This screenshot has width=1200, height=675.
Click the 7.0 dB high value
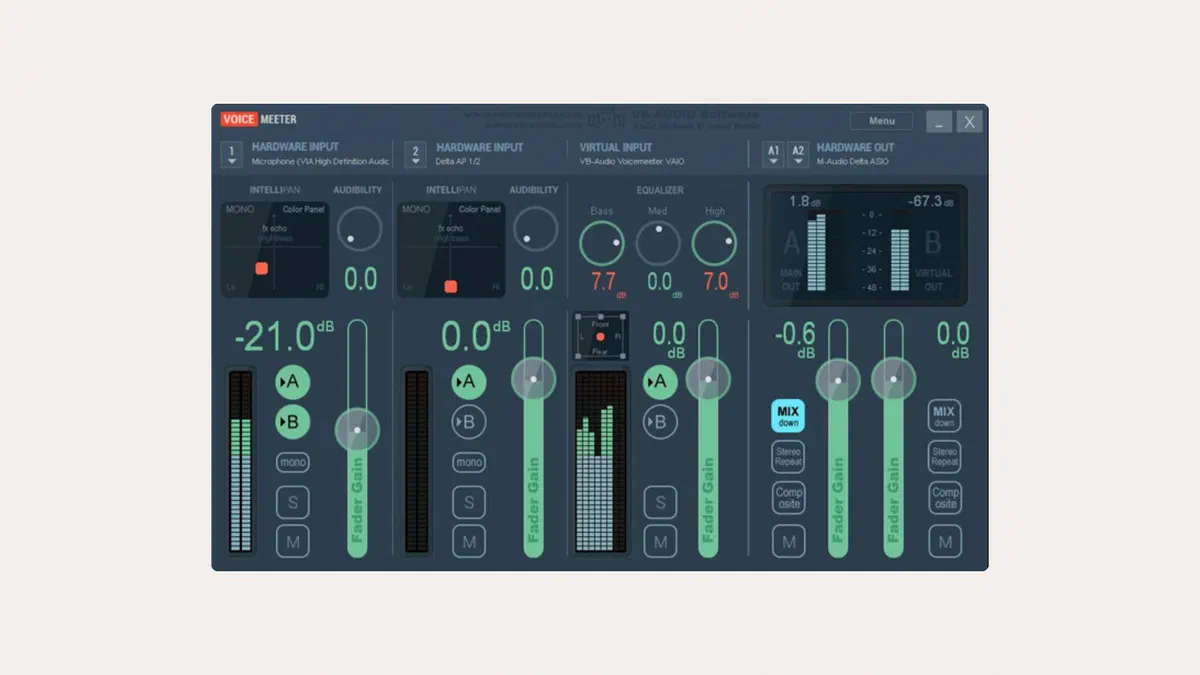717,282
